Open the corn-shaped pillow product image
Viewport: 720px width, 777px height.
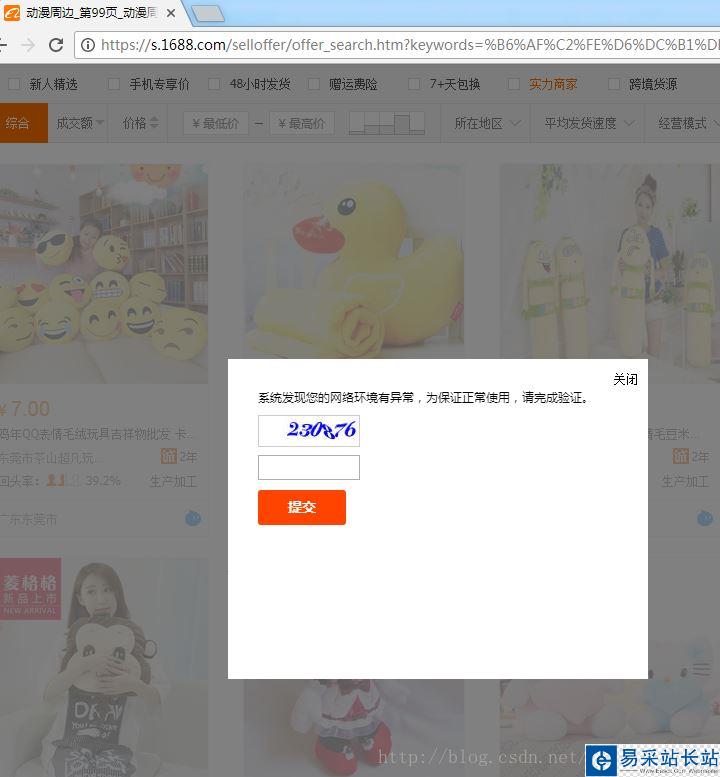pos(608,262)
